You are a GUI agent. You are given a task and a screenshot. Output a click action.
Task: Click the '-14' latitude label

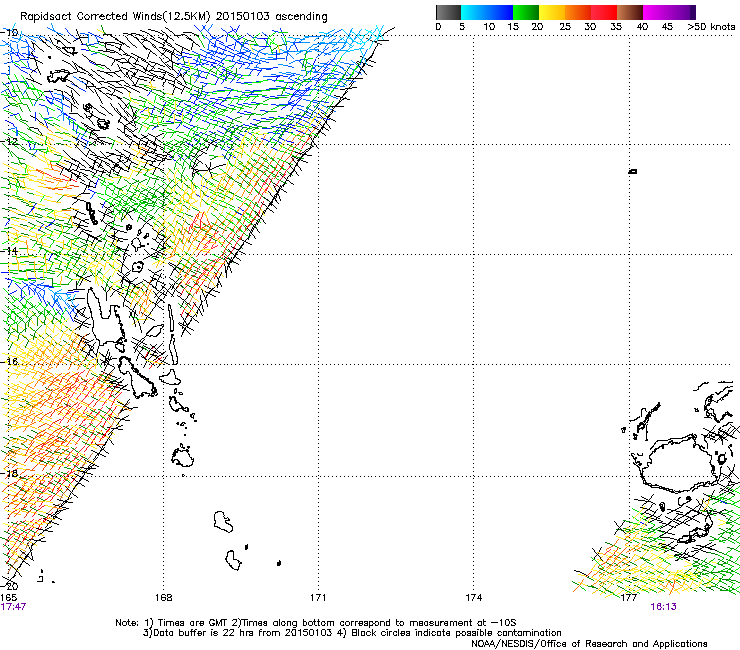click(x=10, y=251)
